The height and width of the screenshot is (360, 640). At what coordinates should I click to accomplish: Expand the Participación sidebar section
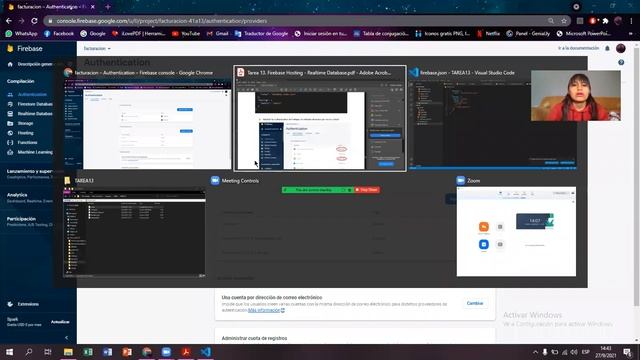coord(29,221)
